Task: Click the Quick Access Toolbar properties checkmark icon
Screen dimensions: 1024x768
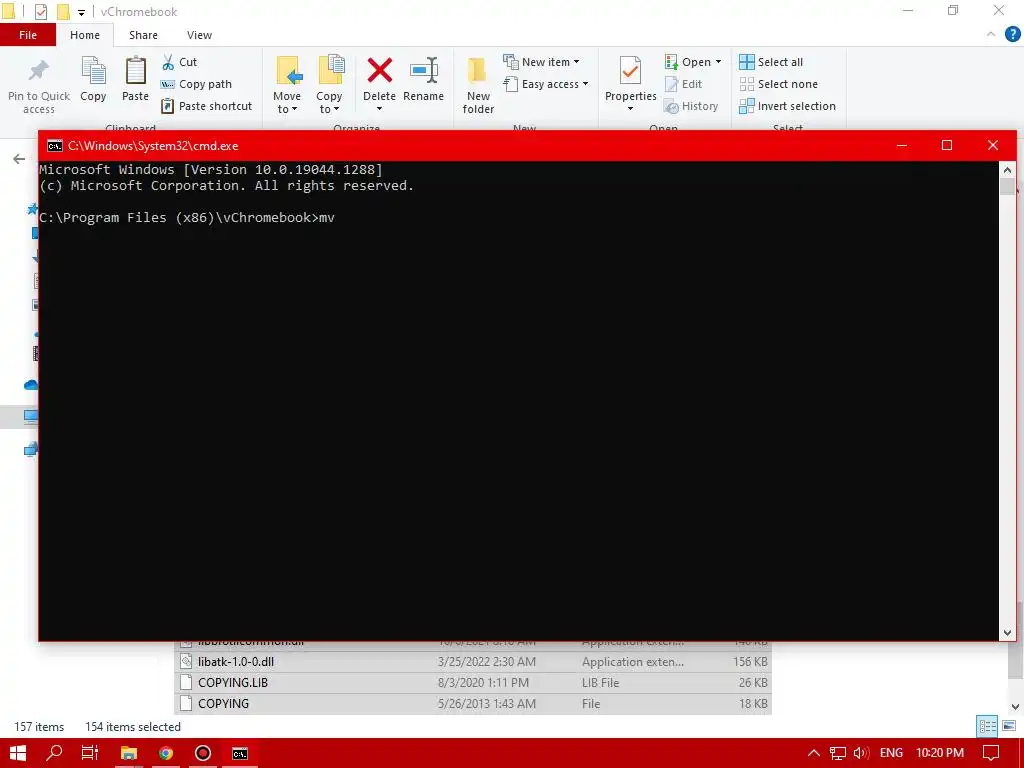Action: (x=40, y=12)
